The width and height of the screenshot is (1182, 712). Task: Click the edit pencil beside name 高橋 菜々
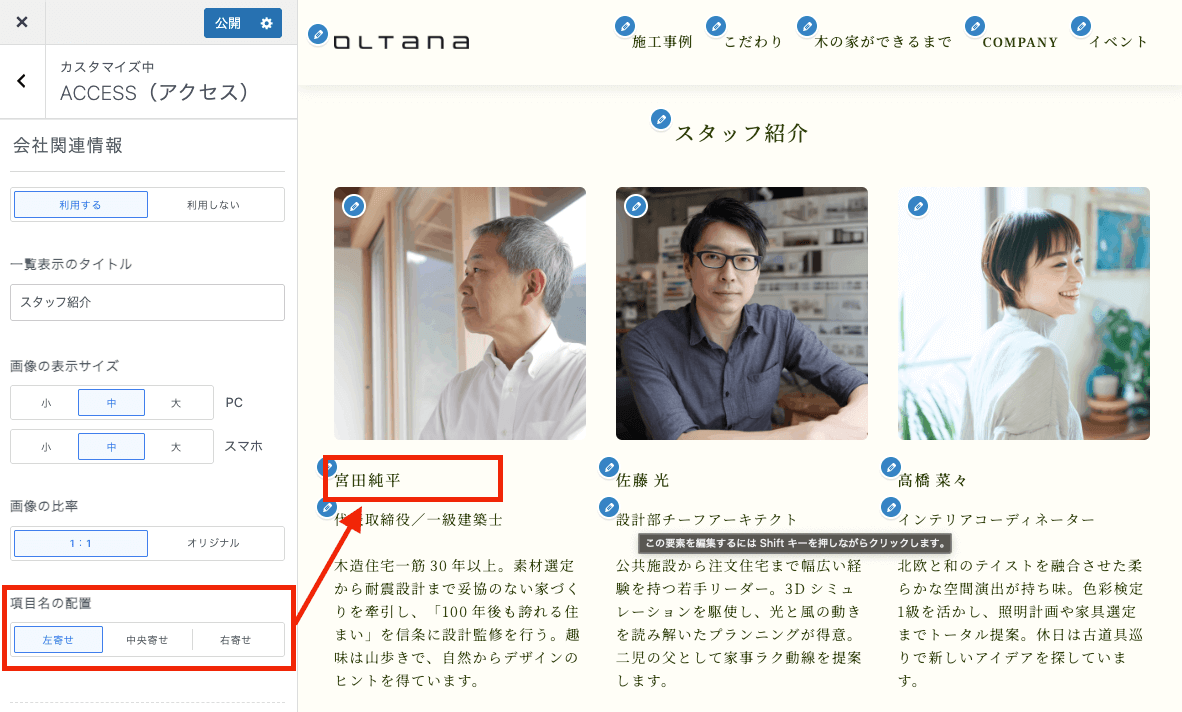(x=890, y=467)
